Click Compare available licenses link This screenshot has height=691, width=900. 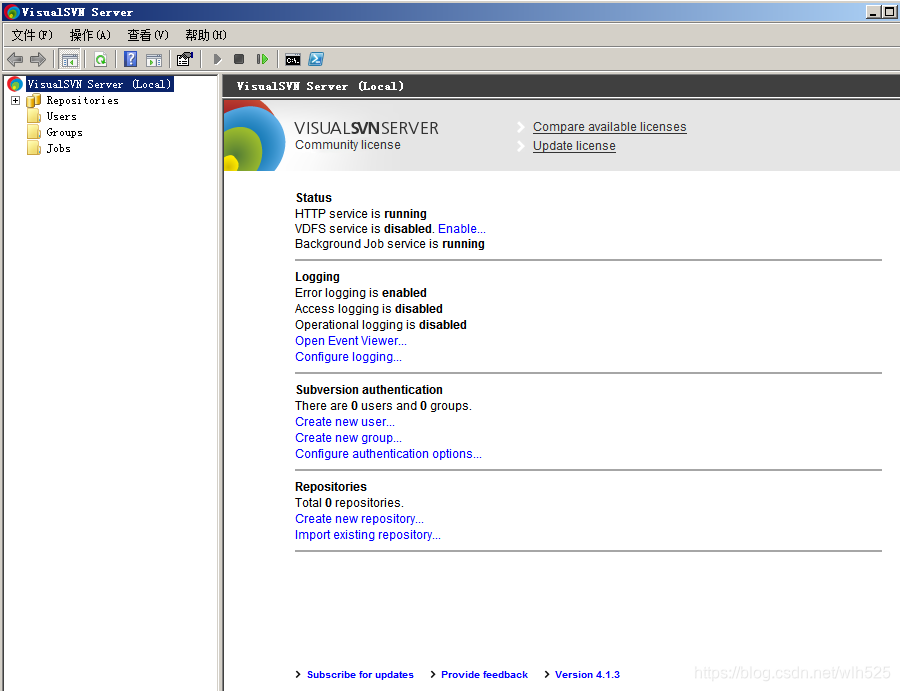(610, 127)
